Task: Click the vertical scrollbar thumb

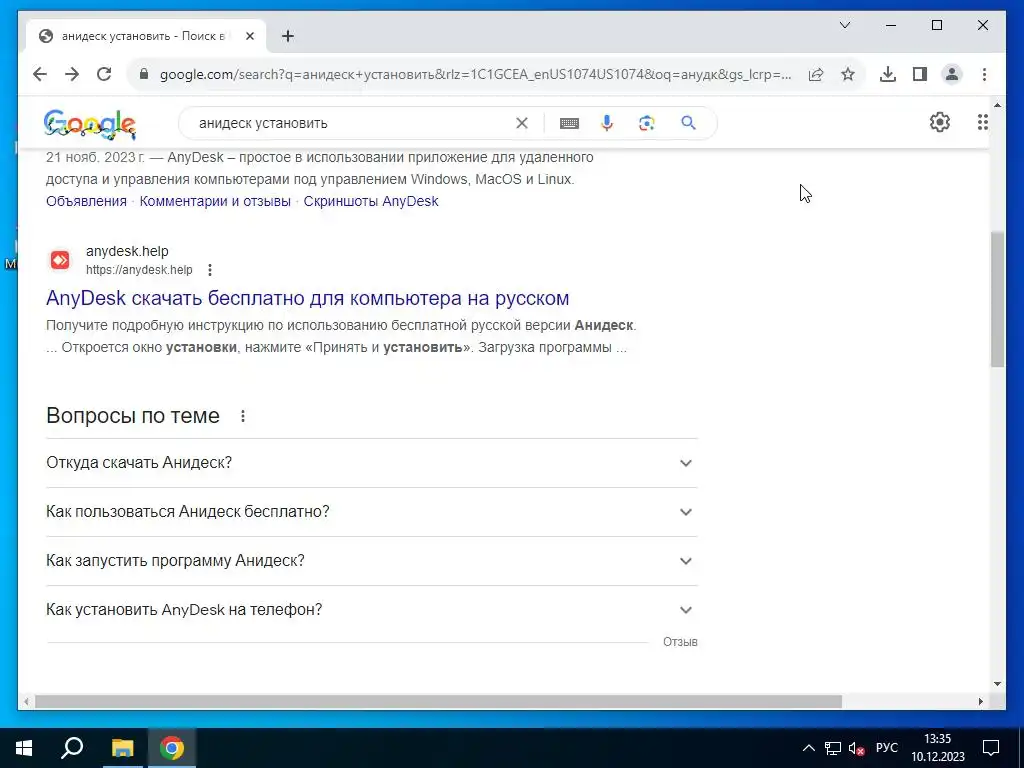Action: pos(997,298)
